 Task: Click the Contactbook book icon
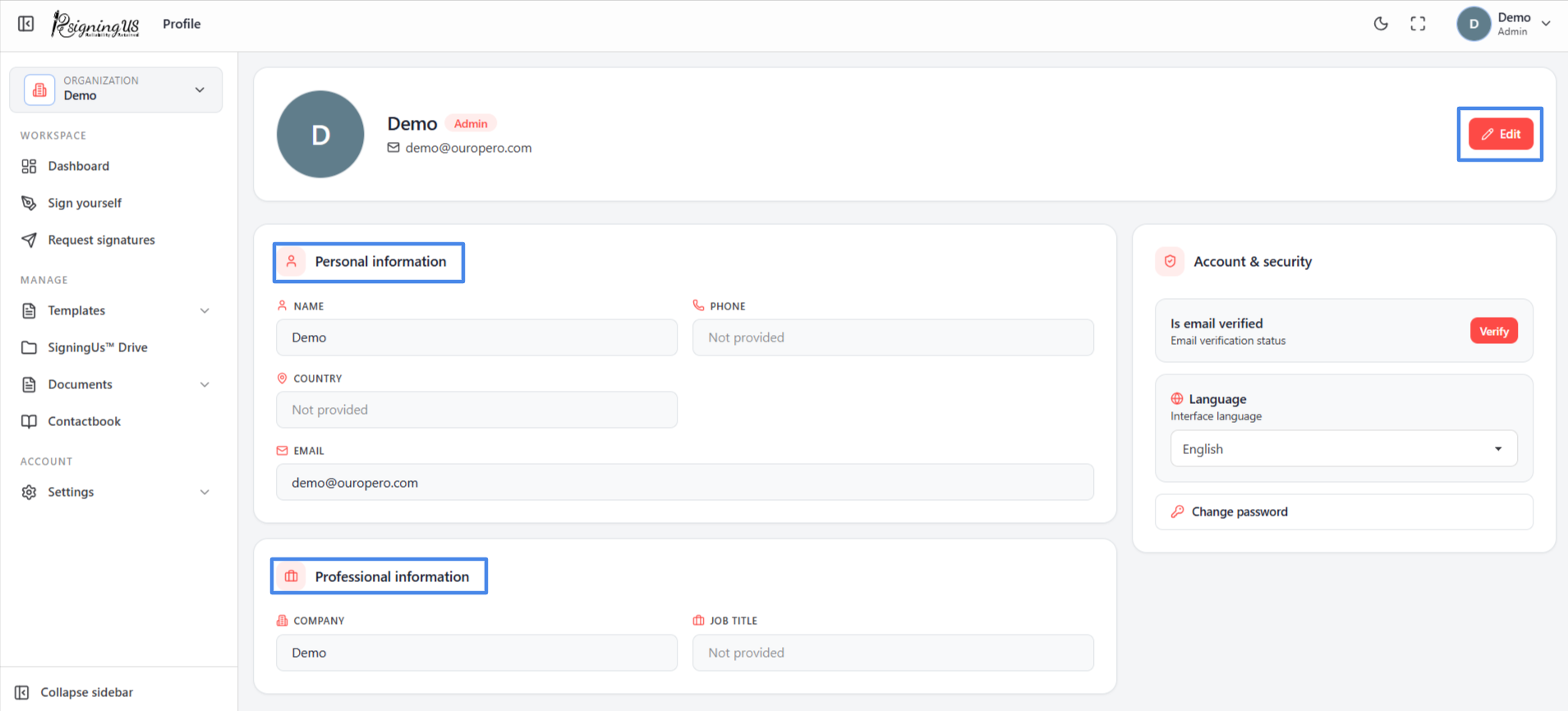point(30,421)
